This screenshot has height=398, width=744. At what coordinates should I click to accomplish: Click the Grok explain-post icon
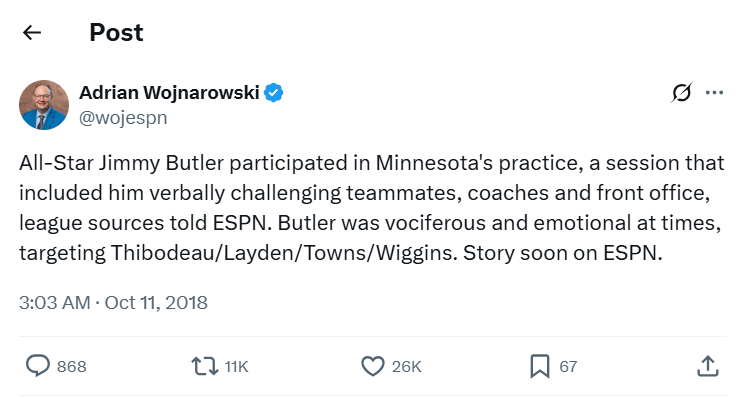pyautogui.click(x=681, y=93)
